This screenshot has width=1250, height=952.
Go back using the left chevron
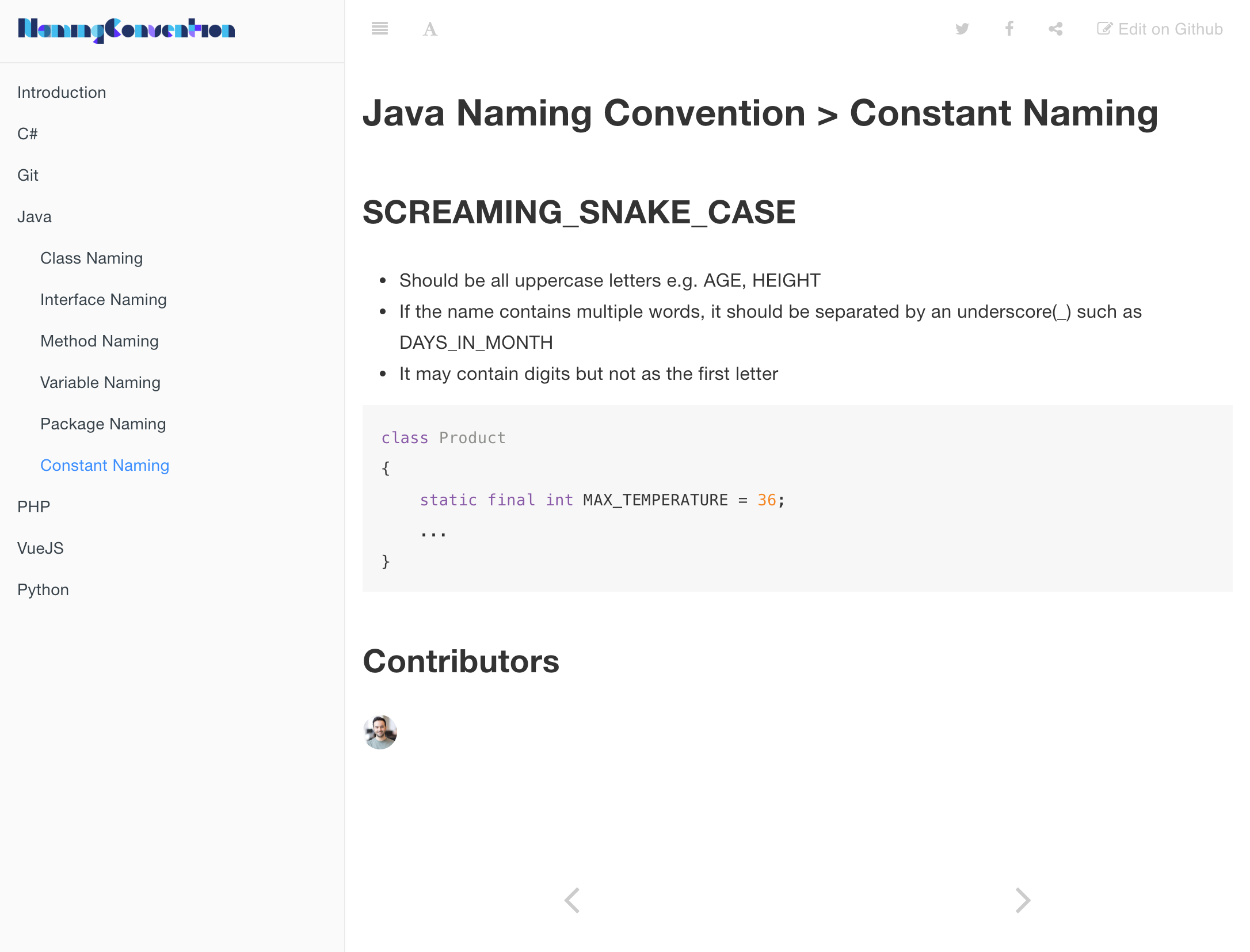(573, 900)
